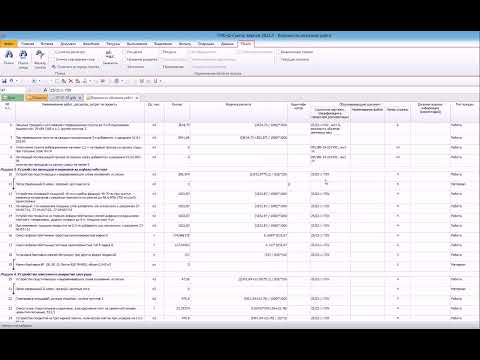
Task: Switch to the Главная ribbon tab
Action: click(x=28, y=44)
